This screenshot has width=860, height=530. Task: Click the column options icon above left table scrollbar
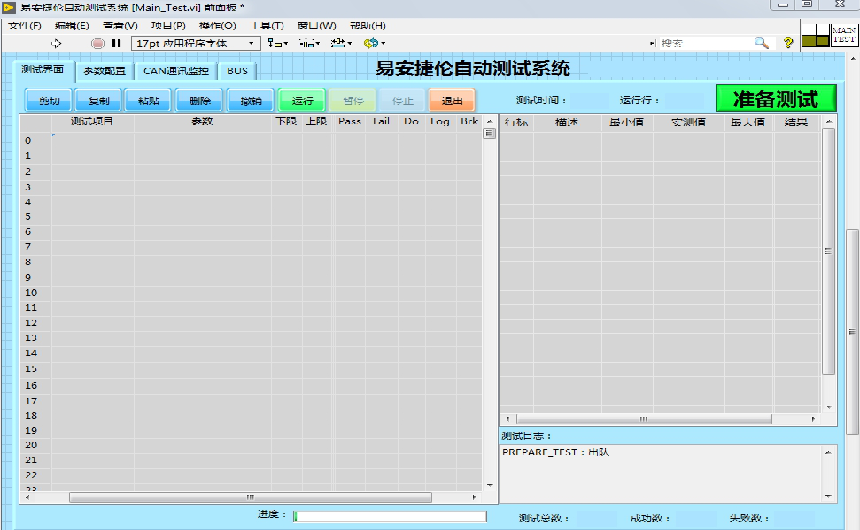[489, 133]
